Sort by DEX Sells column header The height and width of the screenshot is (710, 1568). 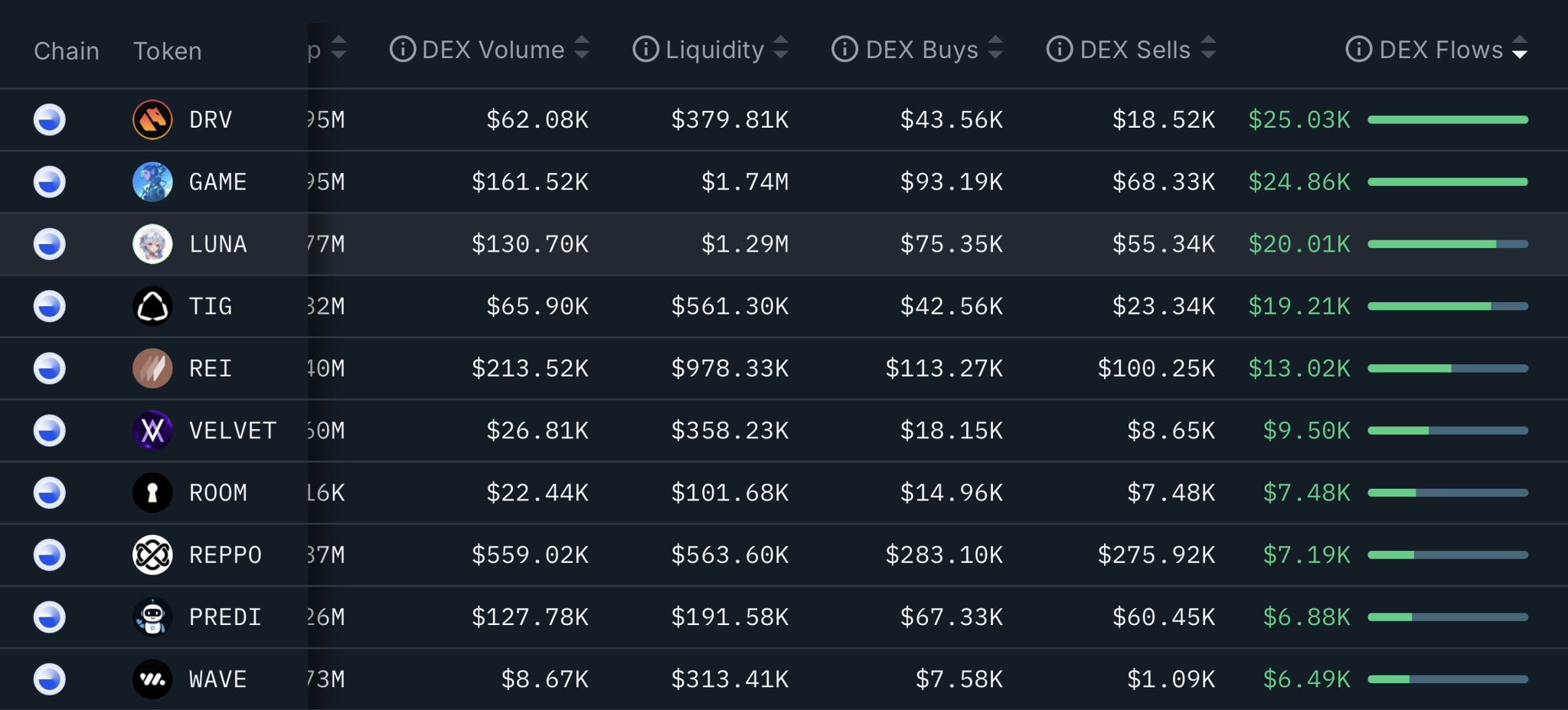[x=1135, y=50]
